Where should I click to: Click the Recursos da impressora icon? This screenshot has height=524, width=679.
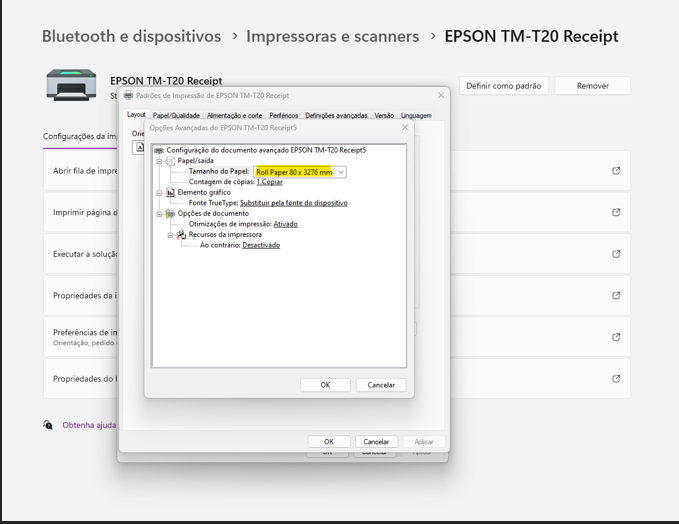pyautogui.click(x=181, y=234)
